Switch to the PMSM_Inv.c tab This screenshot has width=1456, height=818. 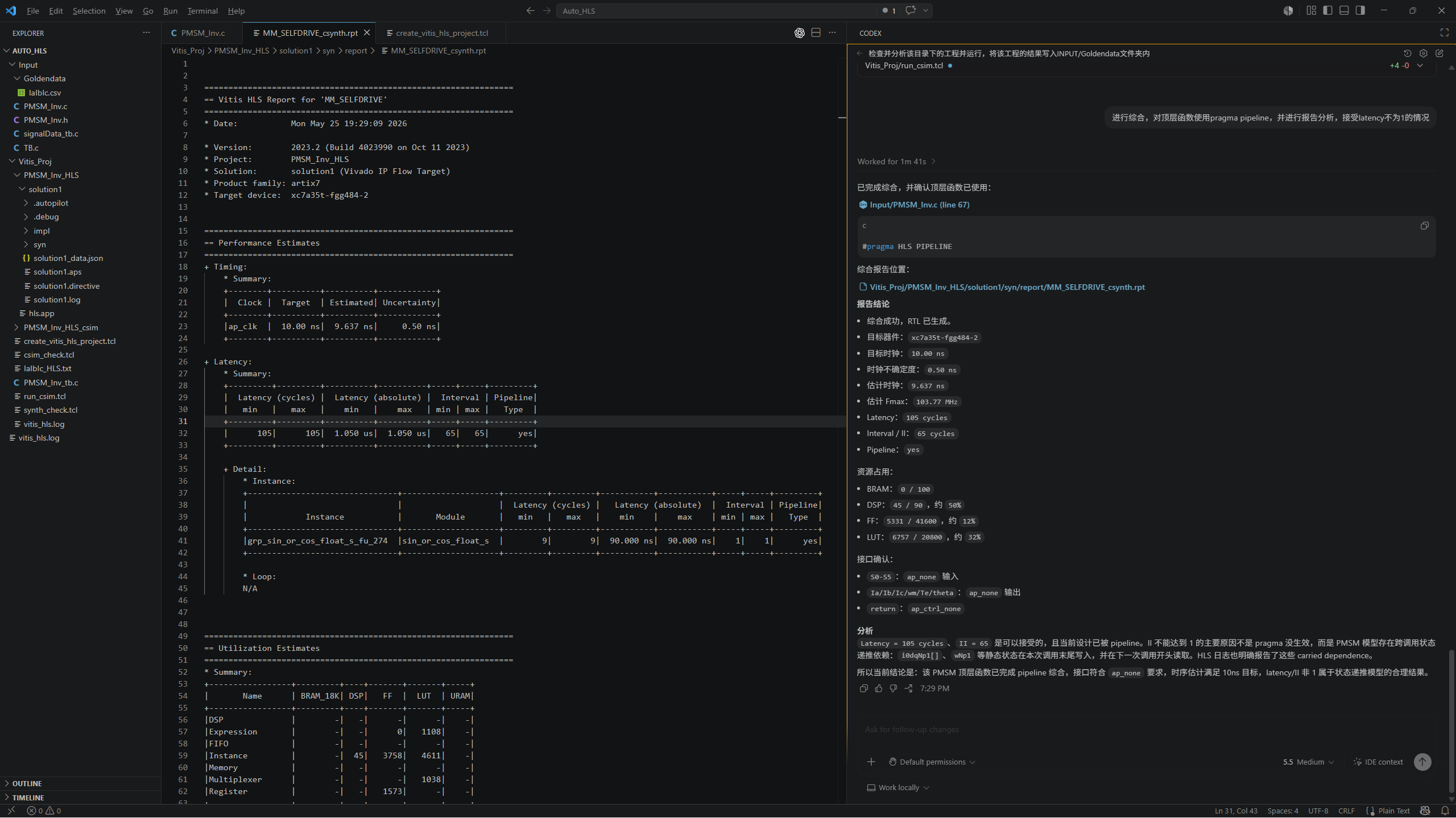pyautogui.click(x=202, y=33)
